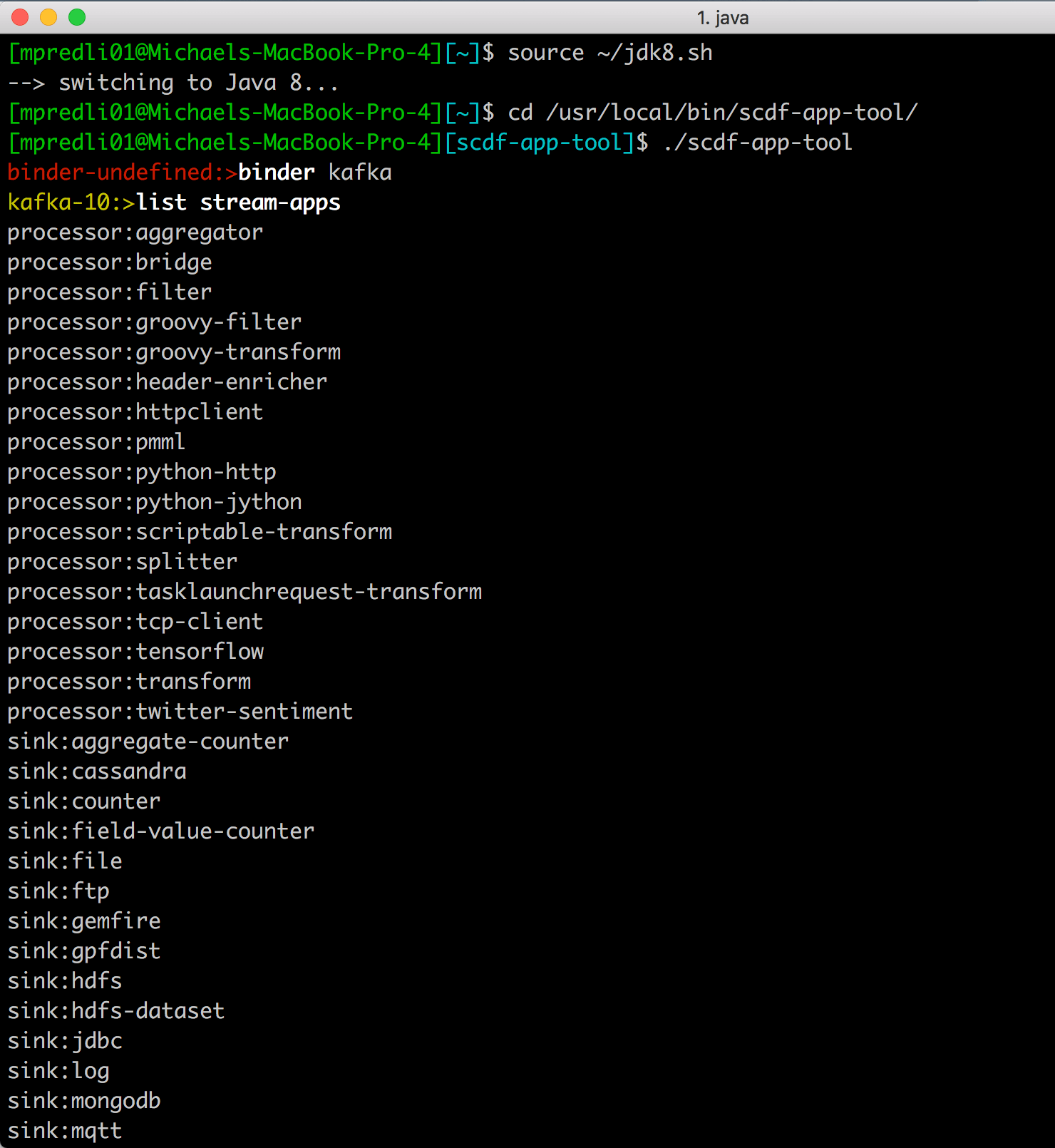This screenshot has height=1148, width=1055.
Task: Select the 'sink:hdfs-dataset' entry
Action: [115, 1010]
